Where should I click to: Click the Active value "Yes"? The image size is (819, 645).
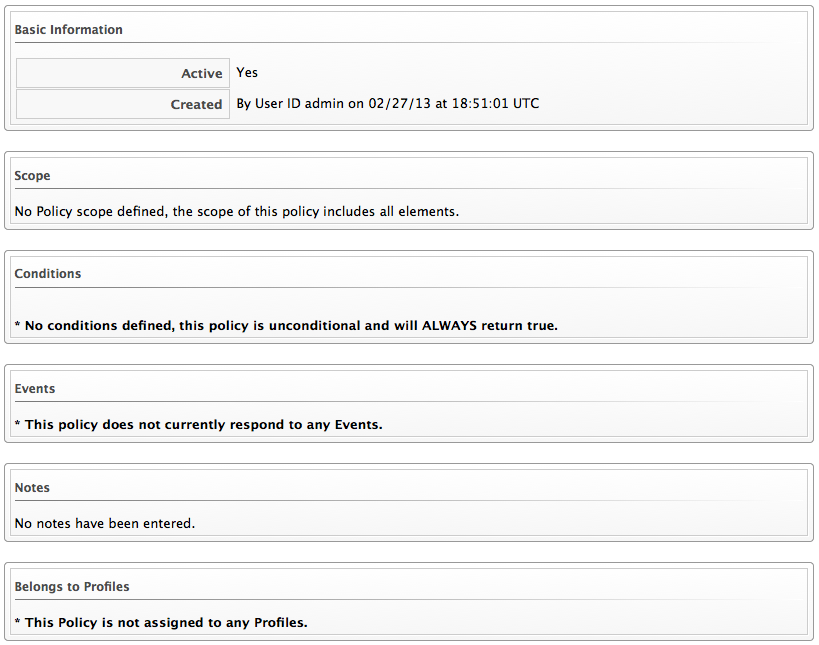(x=247, y=73)
